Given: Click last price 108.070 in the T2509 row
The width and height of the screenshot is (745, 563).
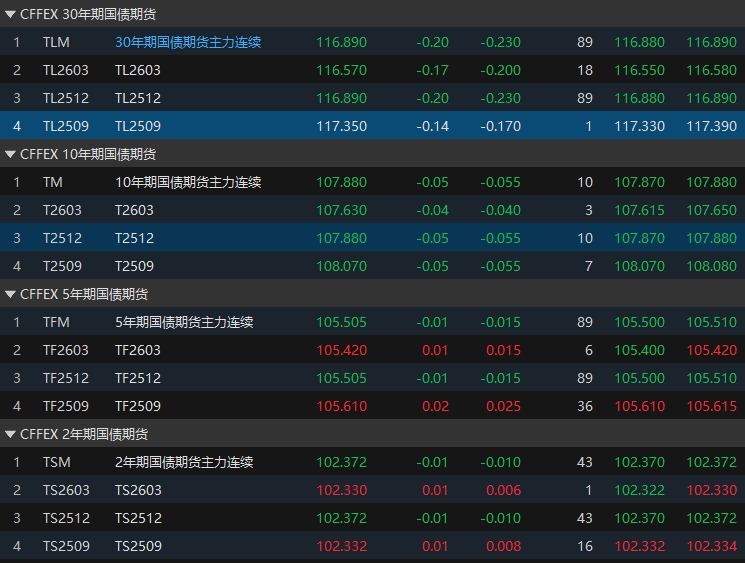Looking at the screenshot, I should pos(342,266).
